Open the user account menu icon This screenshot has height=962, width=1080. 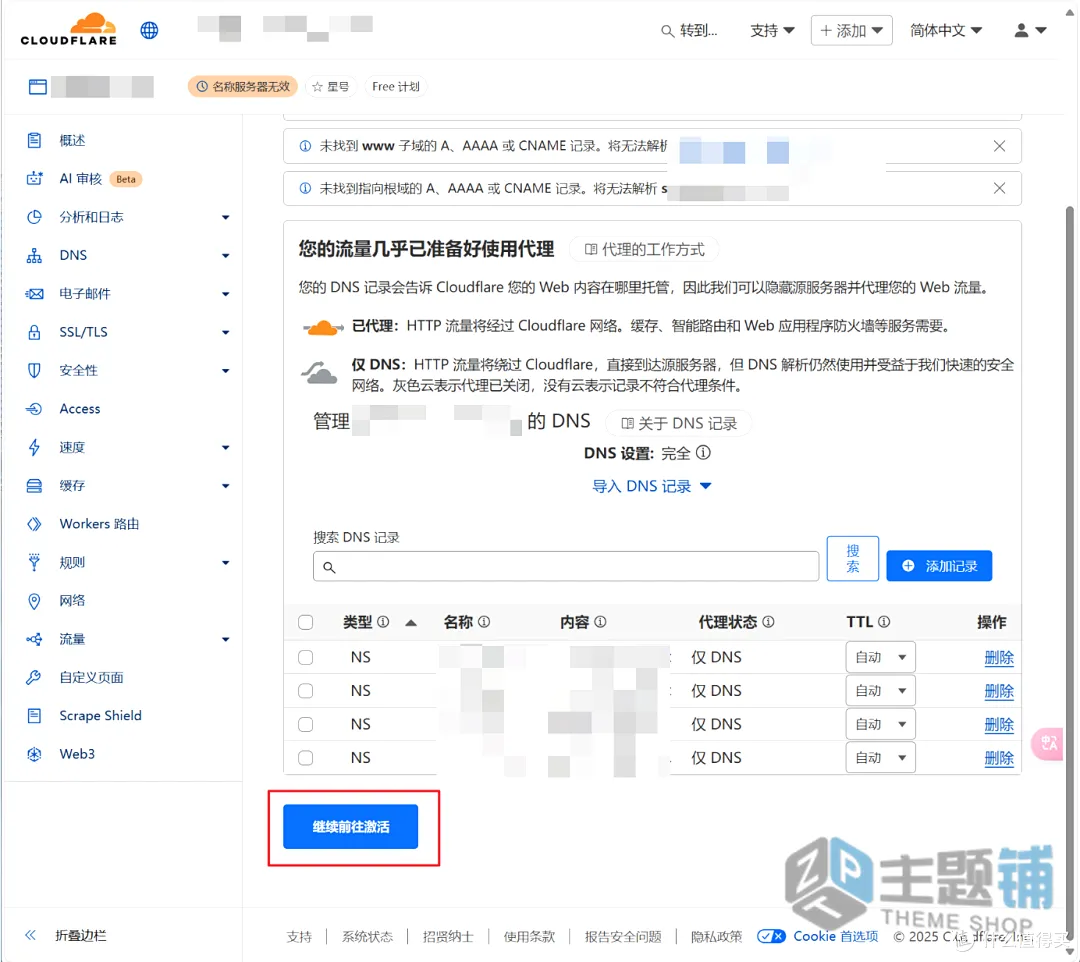click(x=1030, y=30)
